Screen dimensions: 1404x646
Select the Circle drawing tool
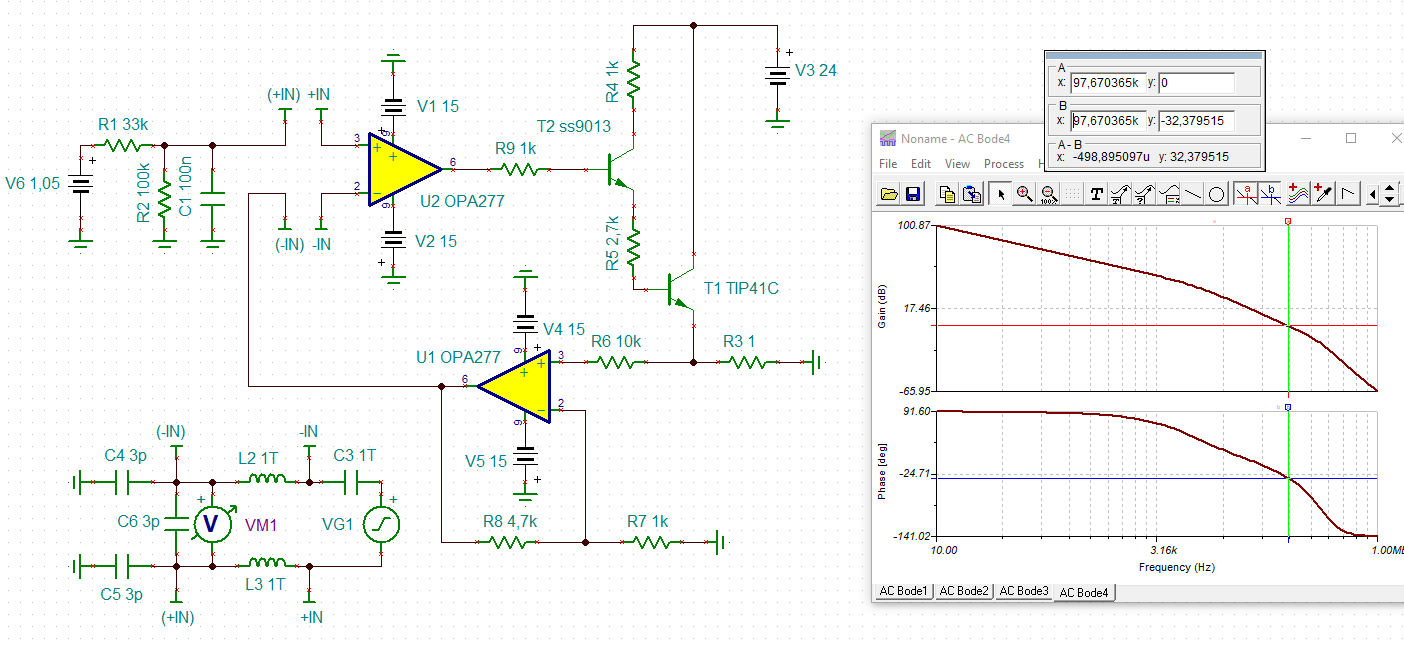pos(1217,194)
